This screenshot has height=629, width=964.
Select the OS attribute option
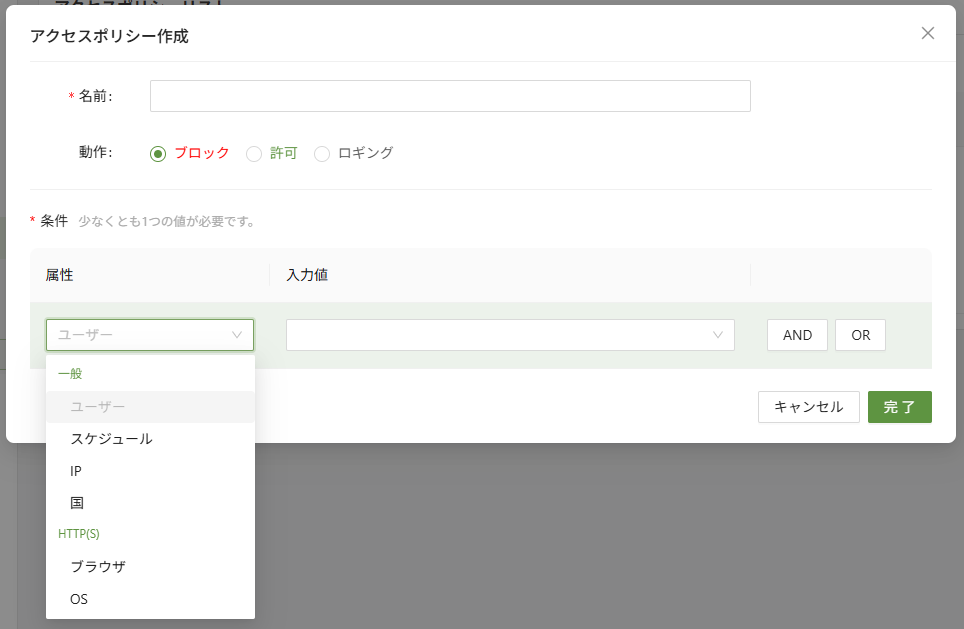[79, 599]
